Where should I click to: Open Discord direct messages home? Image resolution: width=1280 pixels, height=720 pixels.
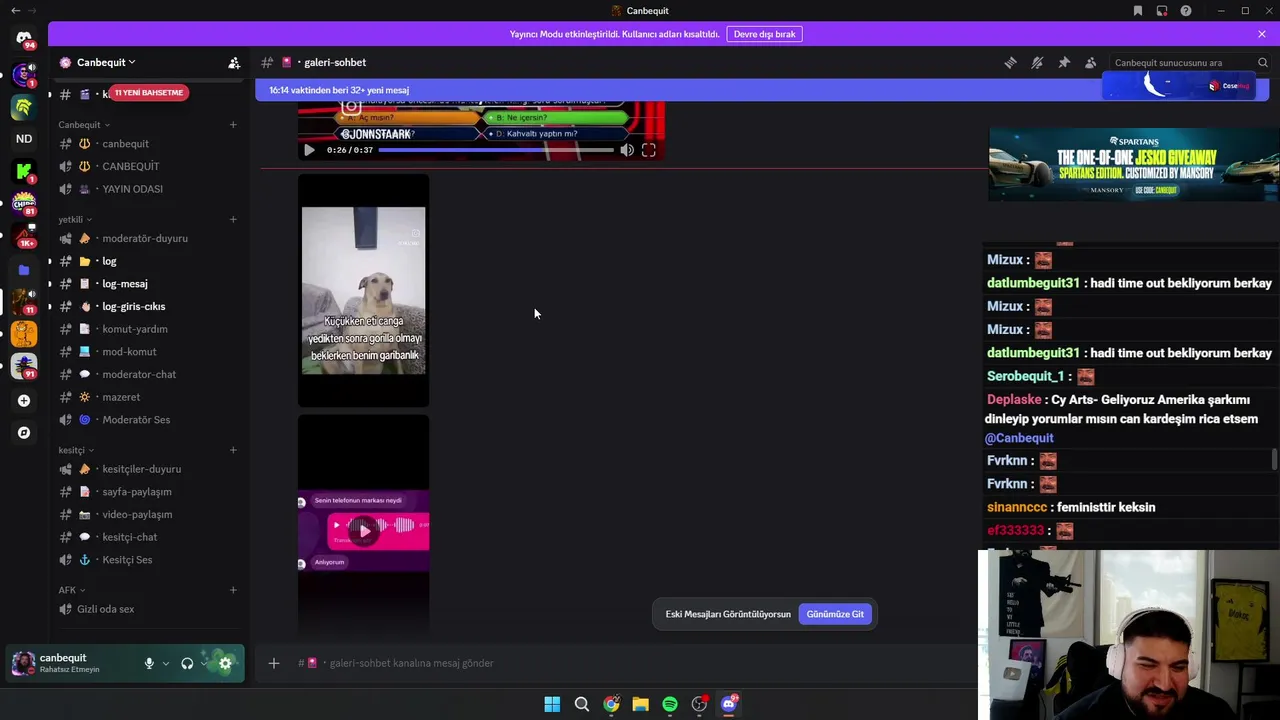(24, 38)
